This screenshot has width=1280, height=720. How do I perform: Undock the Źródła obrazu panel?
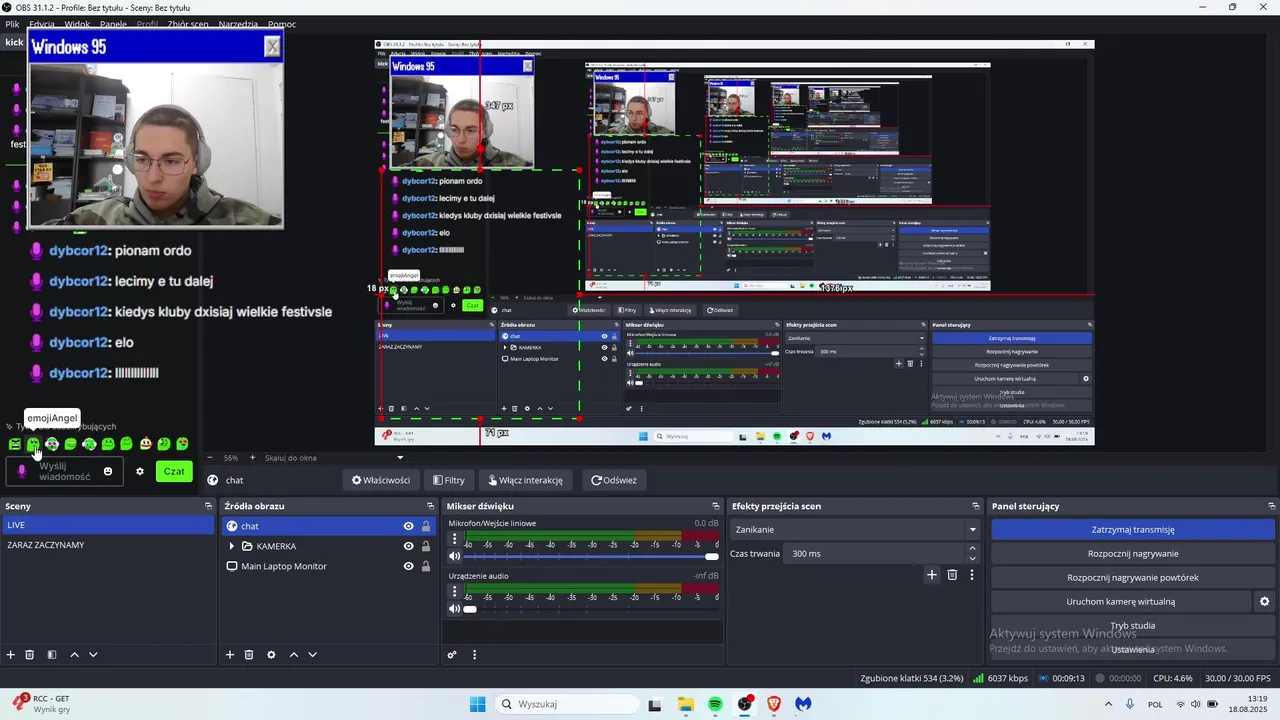430,506
